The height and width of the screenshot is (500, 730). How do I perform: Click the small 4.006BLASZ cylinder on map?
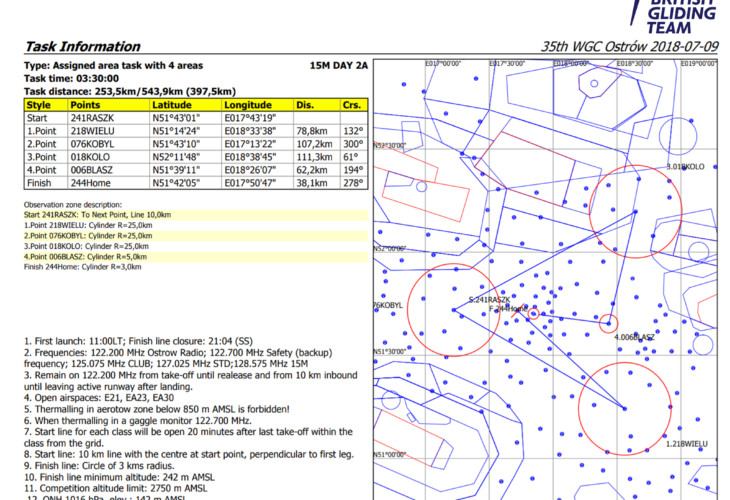(608, 322)
